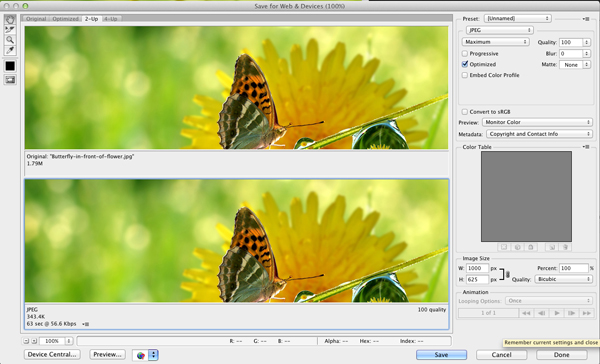Click the gray Color Table area
Viewport: 600px width, 364px height.
(x=526, y=196)
